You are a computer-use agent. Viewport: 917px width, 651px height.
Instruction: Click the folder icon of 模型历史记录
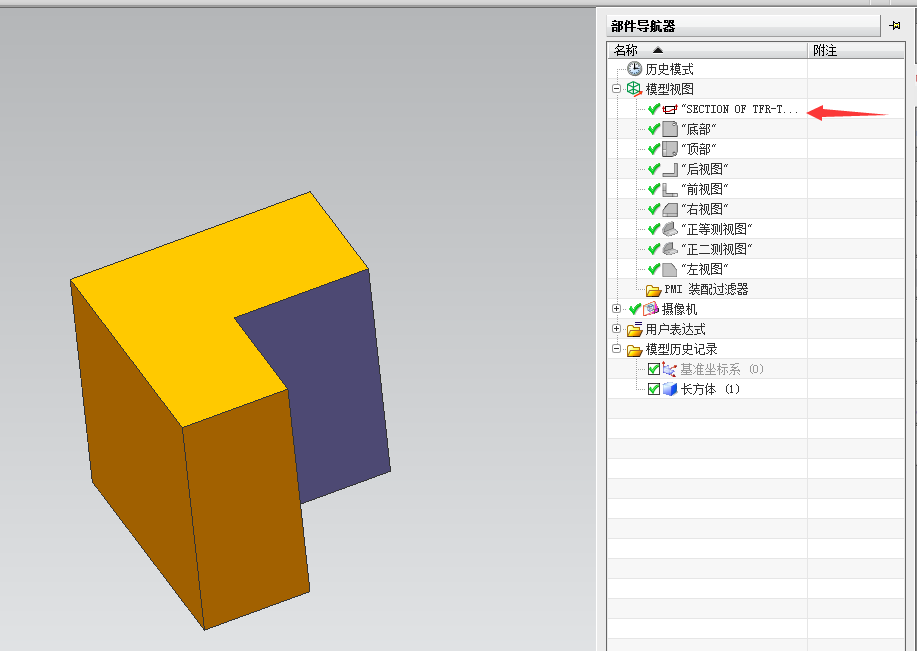[635, 350]
